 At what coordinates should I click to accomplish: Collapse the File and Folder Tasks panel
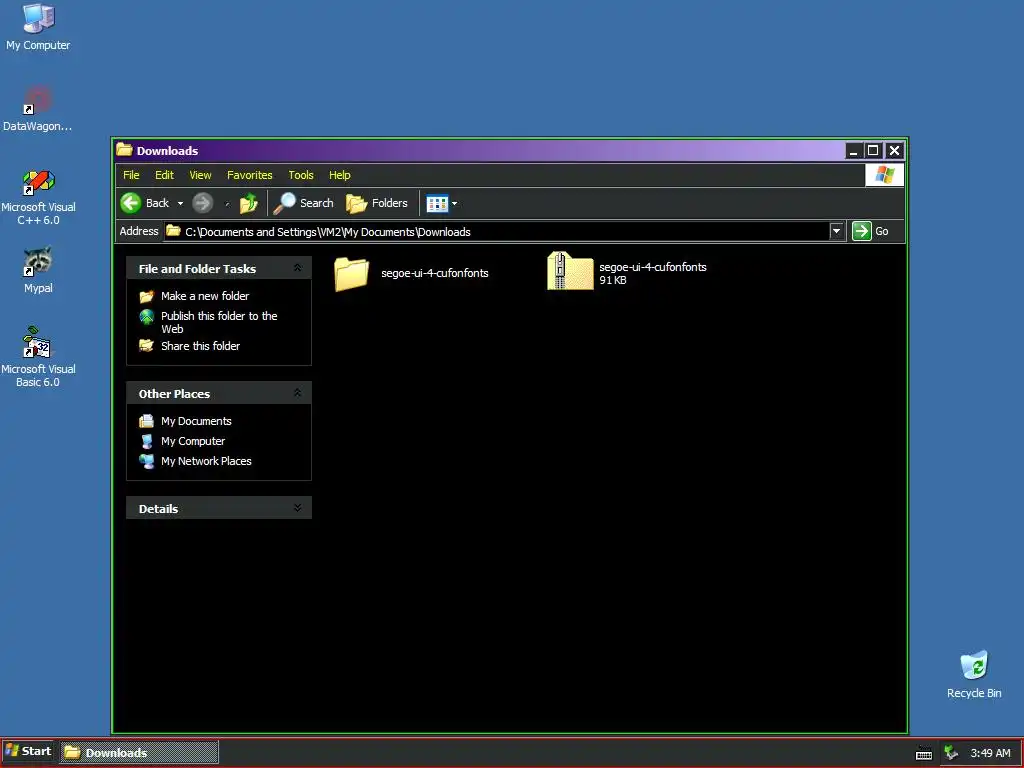point(298,268)
